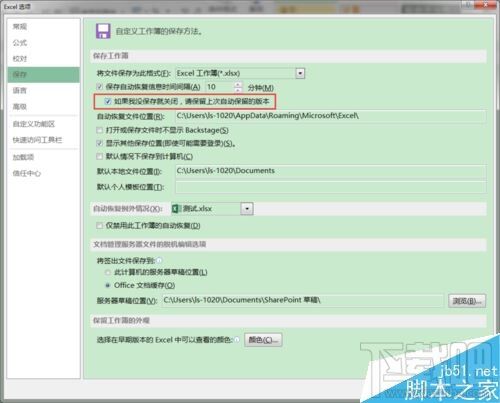This screenshot has height=403, width=500.
Task: Click the purple floppy disk save icon
Action: pos(103,31)
